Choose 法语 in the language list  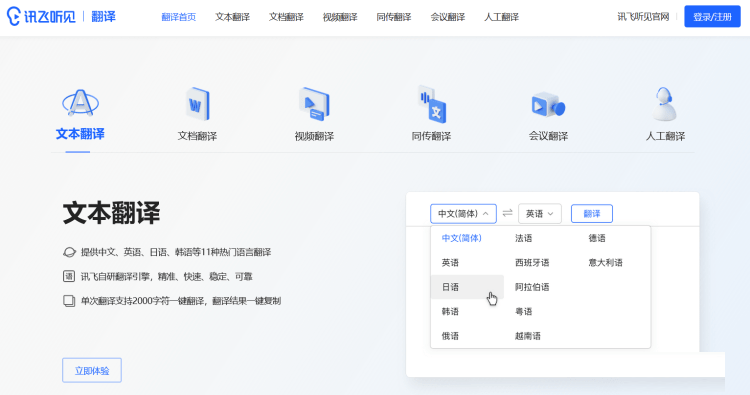click(523, 238)
